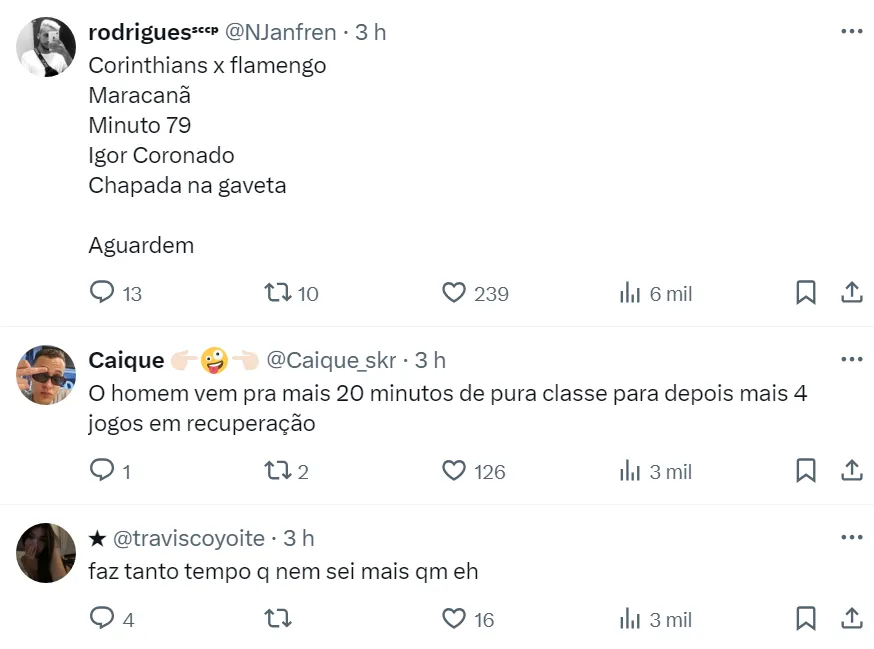This screenshot has width=874, height=649.
Task: Open more options on Caique's tweet
Action: coord(851,360)
